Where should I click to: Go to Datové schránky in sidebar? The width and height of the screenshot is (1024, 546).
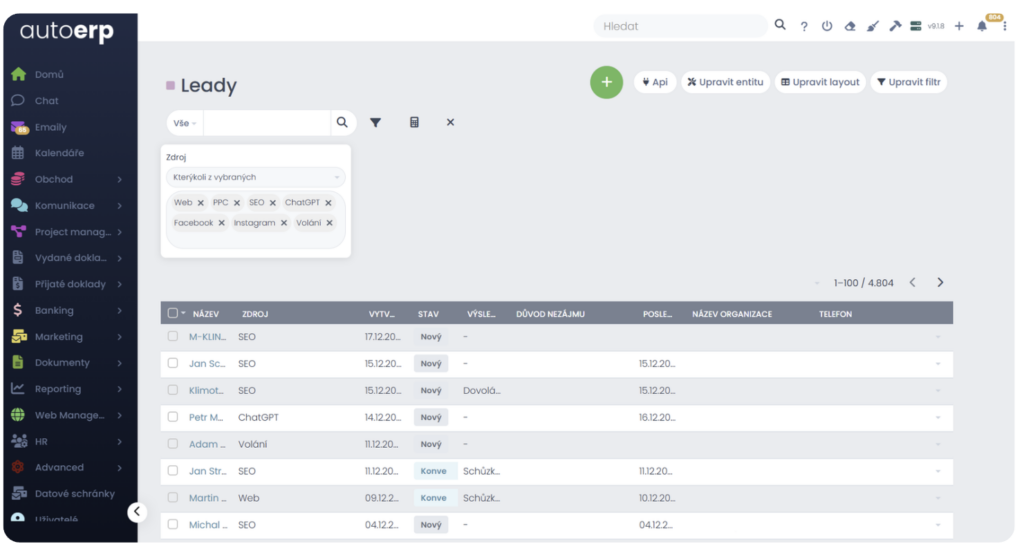point(74,493)
